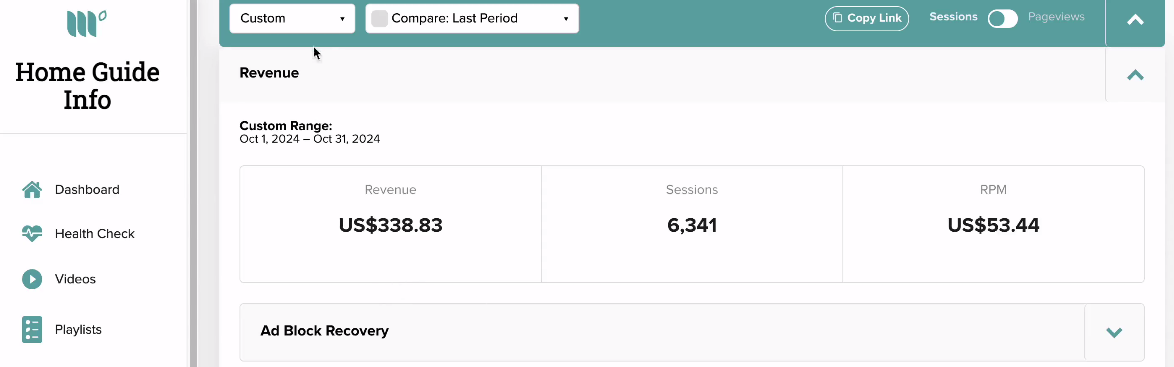Viewport: 1174px width, 367px height.
Task: Click the Revenue US$338.83 card
Action: click(390, 224)
